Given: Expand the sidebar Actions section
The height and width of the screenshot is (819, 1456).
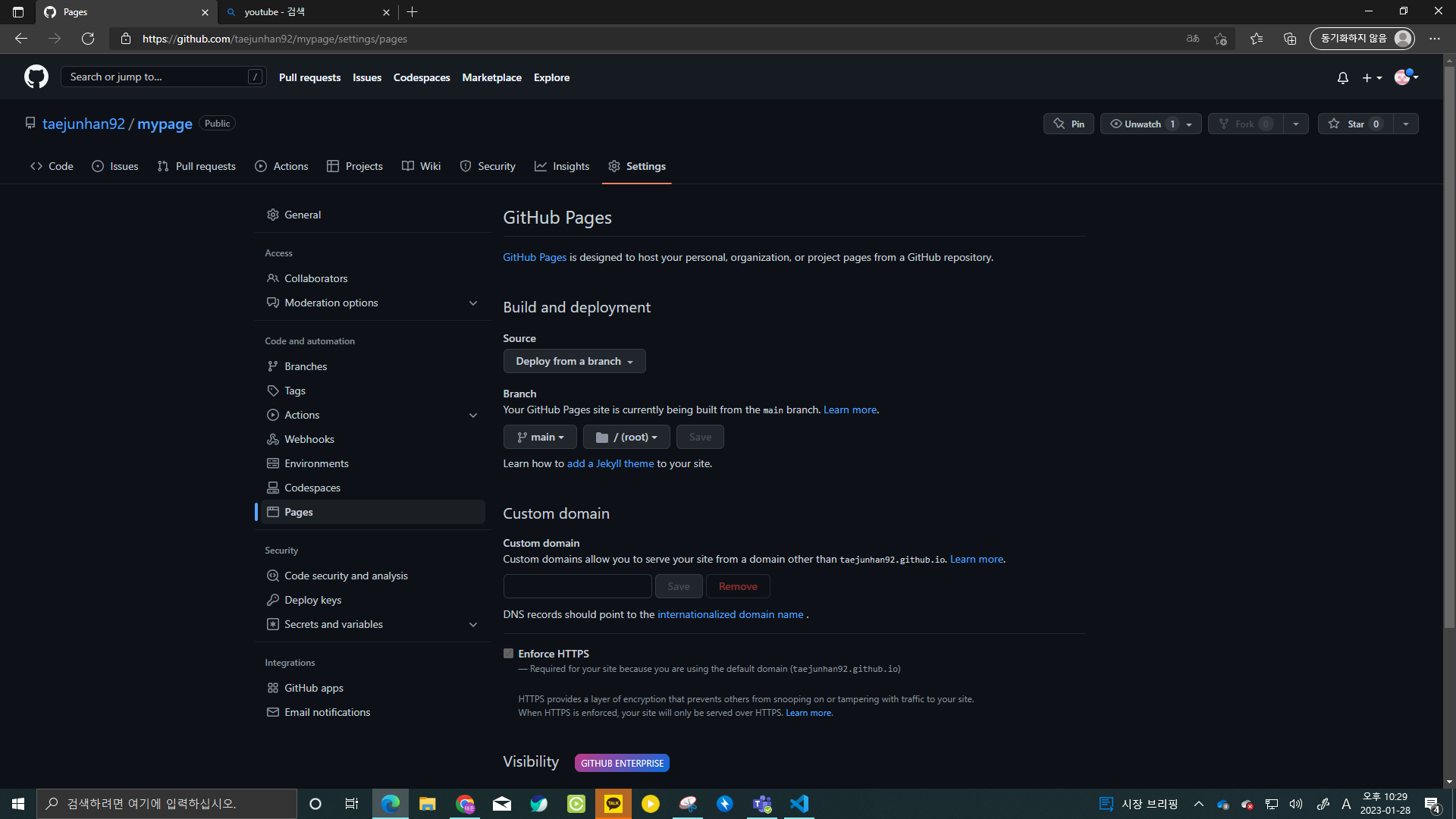Looking at the screenshot, I should pyautogui.click(x=373, y=415).
